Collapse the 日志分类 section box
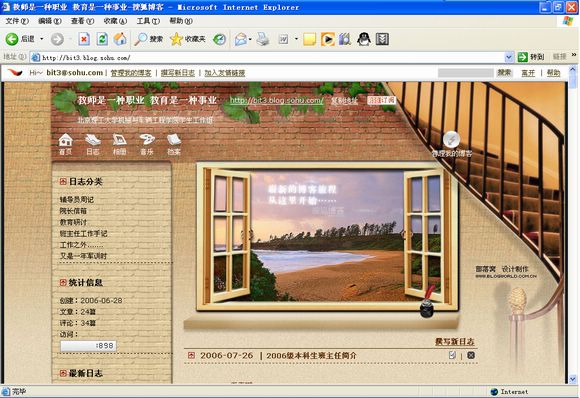Screen dimensions: 580x398 [x=63, y=181]
